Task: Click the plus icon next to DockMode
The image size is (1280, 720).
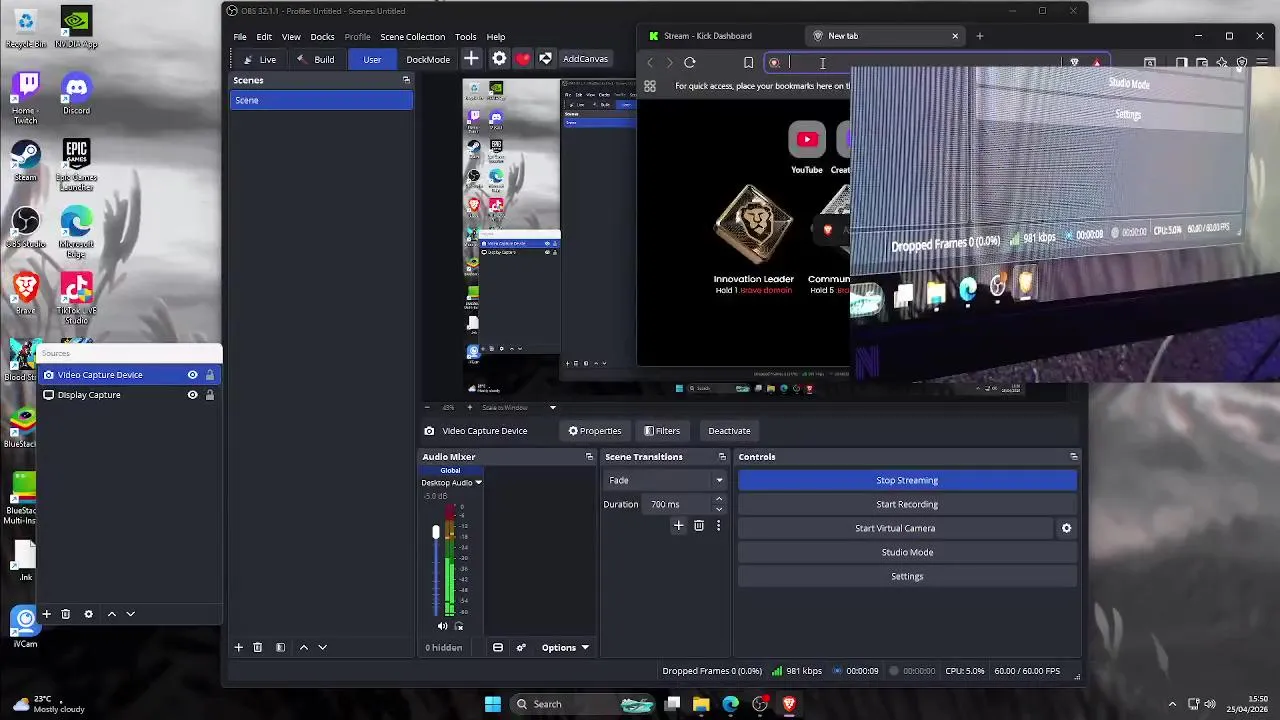Action: [x=471, y=59]
